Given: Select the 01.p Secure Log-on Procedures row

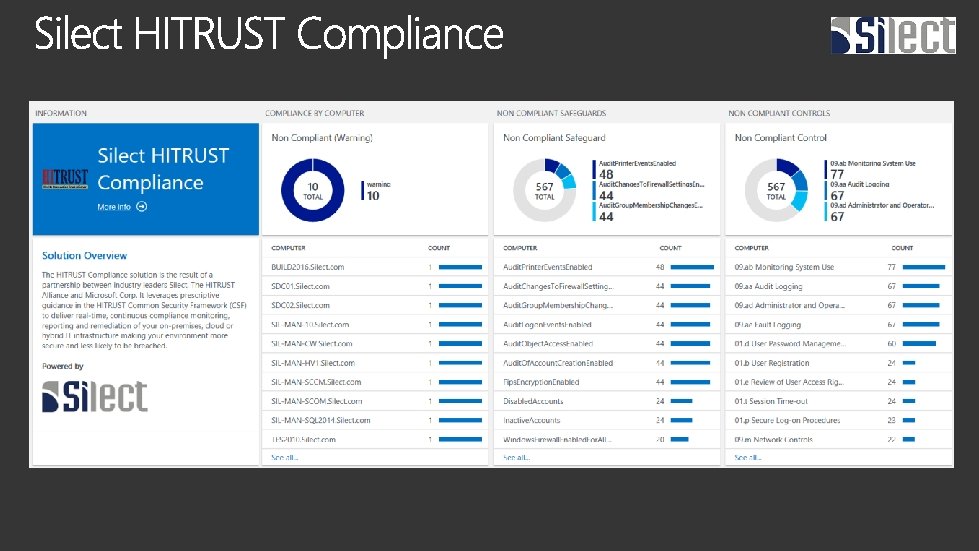Looking at the screenshot, I should (839, 420).
